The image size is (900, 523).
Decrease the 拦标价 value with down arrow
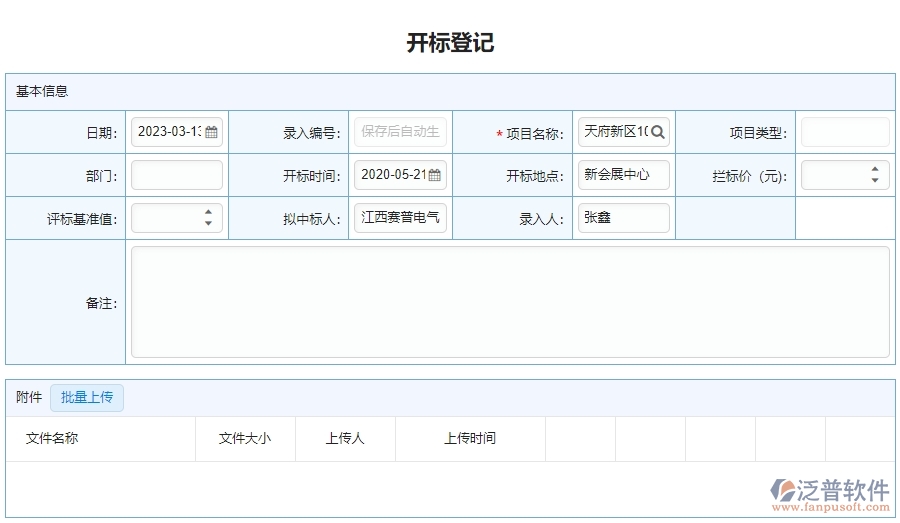coord(875,180)
